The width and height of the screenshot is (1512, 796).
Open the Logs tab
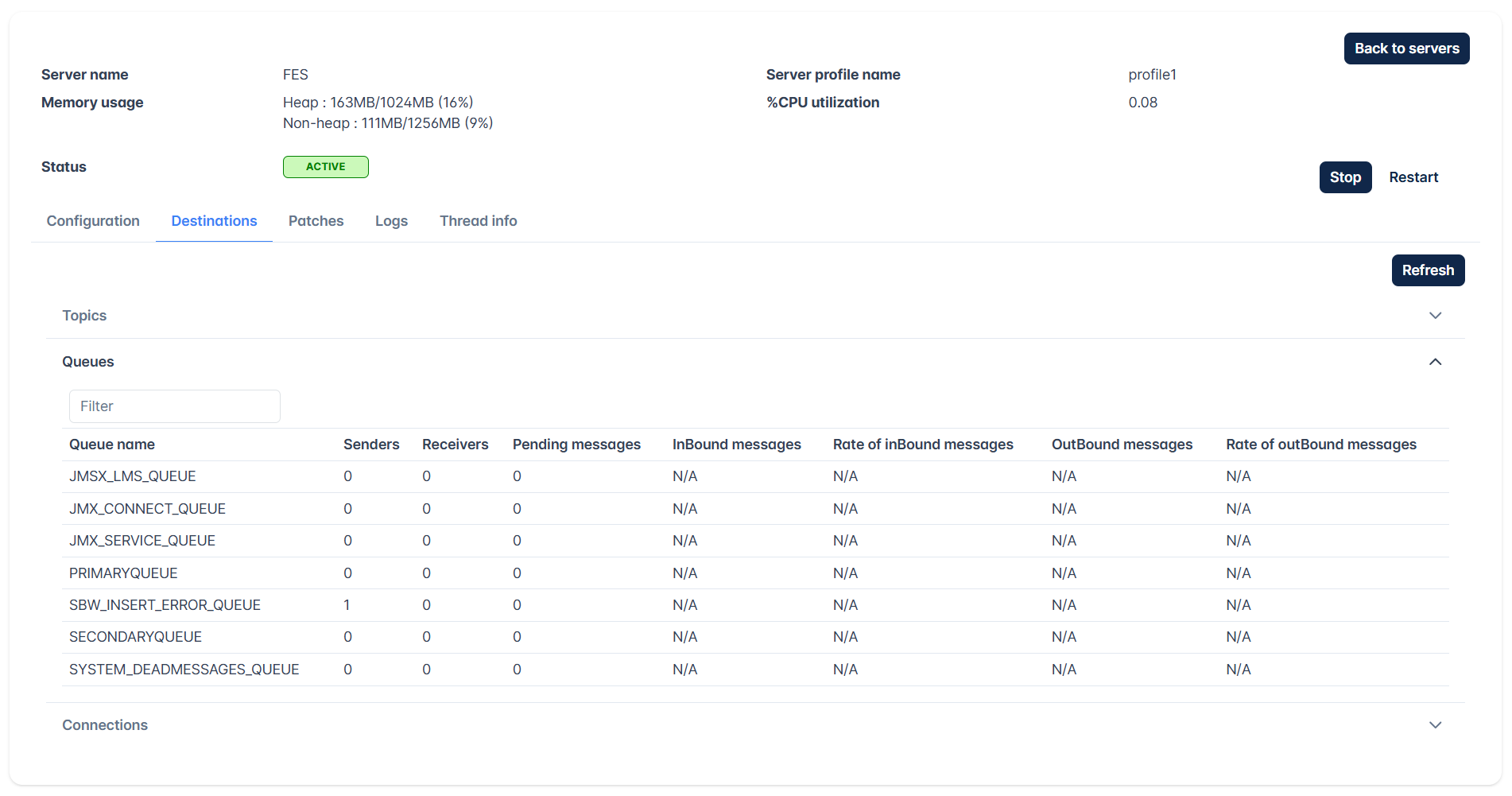click(391, 221)
